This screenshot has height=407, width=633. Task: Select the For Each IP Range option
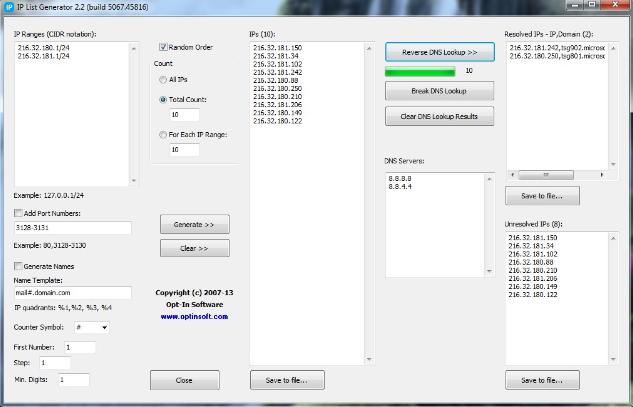(x=163, y=134)
